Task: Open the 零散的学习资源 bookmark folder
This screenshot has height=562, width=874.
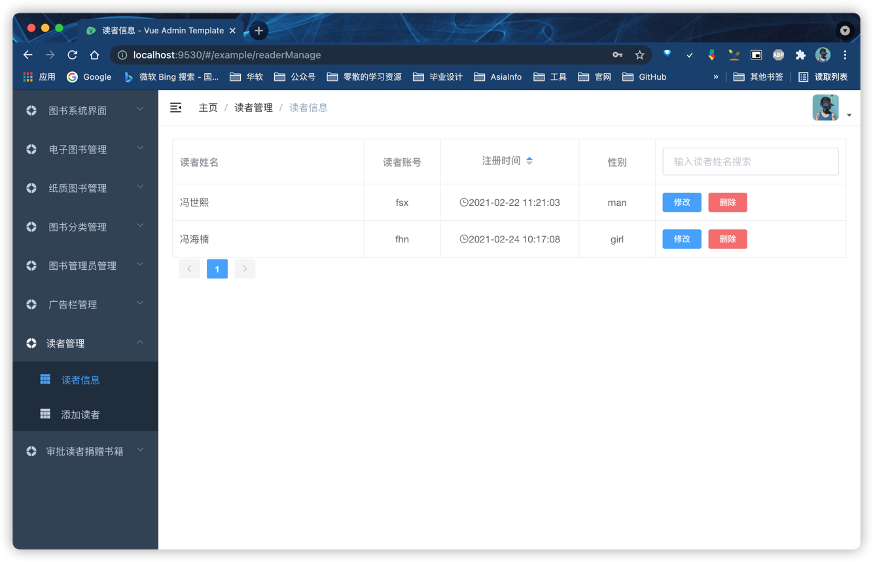Action: tap(365, 77)
